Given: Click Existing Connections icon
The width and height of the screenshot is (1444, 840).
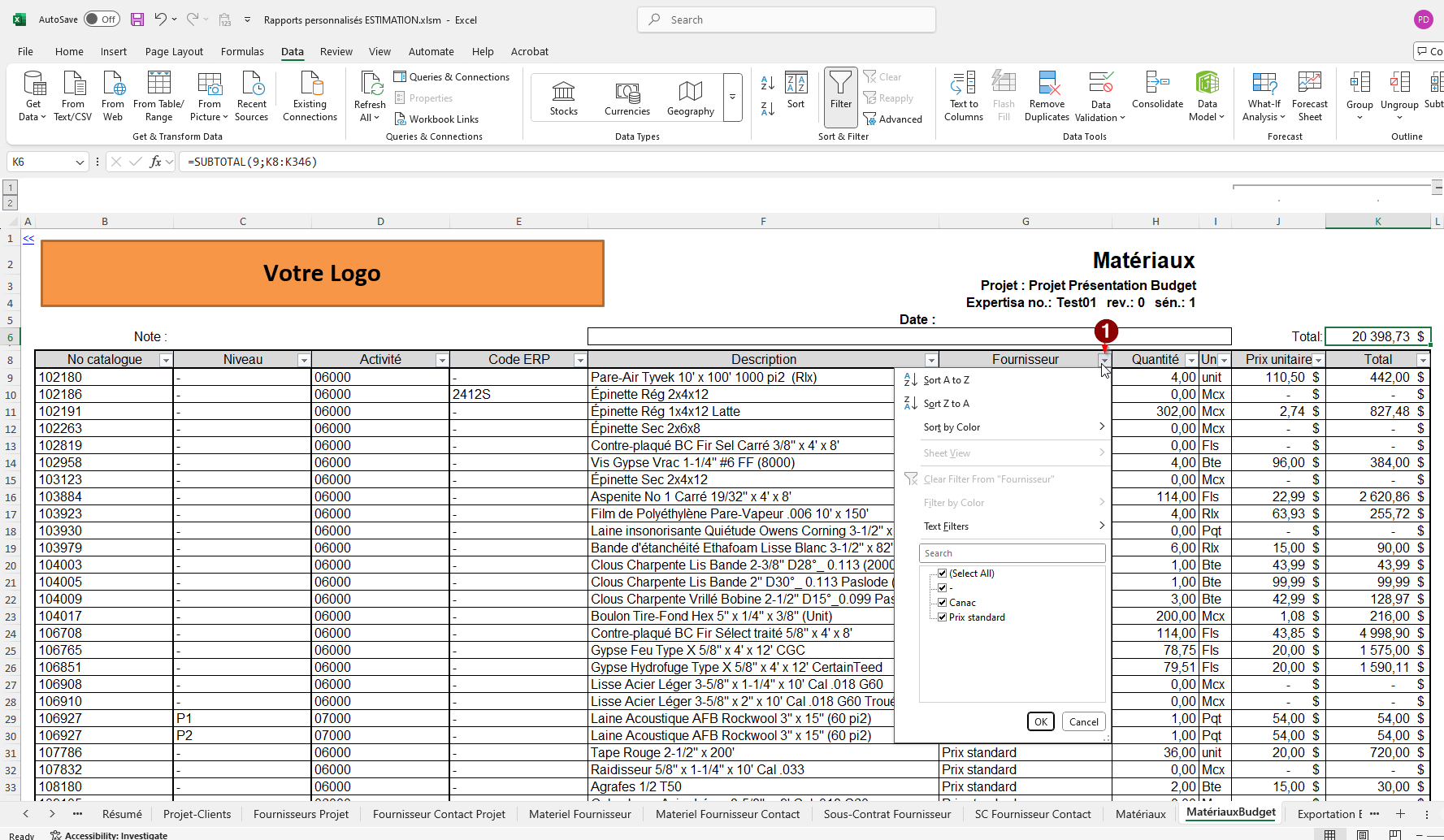Looking at the screenshot, I should tap(310, 84).
